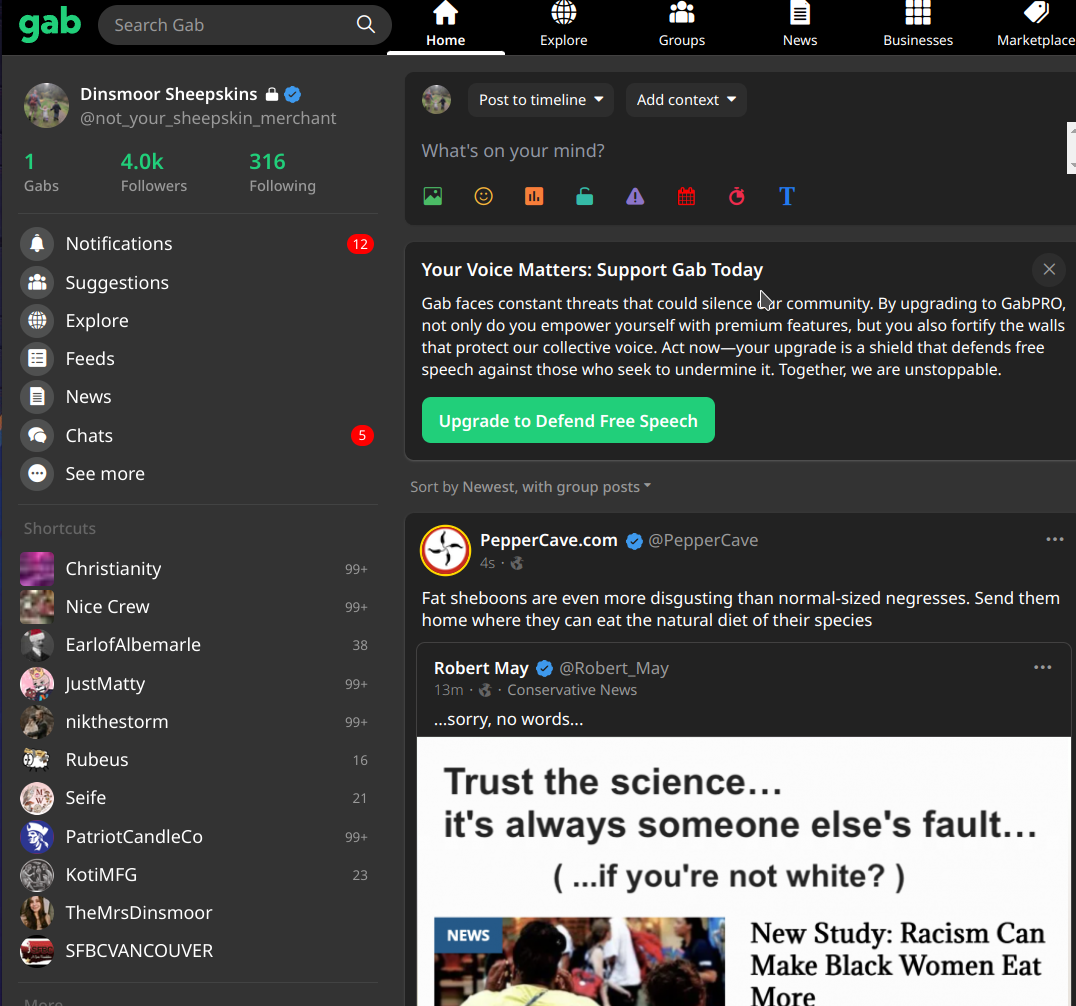1076x1006 pixels.
Task: Click the Feeds list icon
Action: point(37,358)
